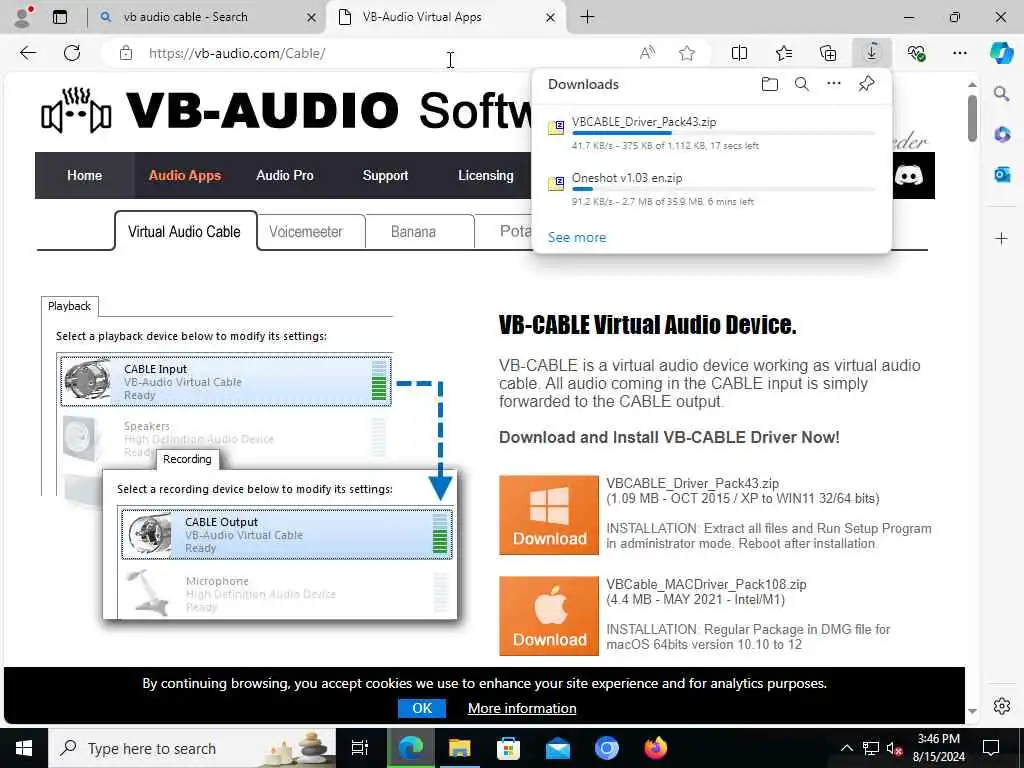This screenshot has height=768, width=1024.
Task: Open Browser essentials heart icon
Action: click(916, 53)
